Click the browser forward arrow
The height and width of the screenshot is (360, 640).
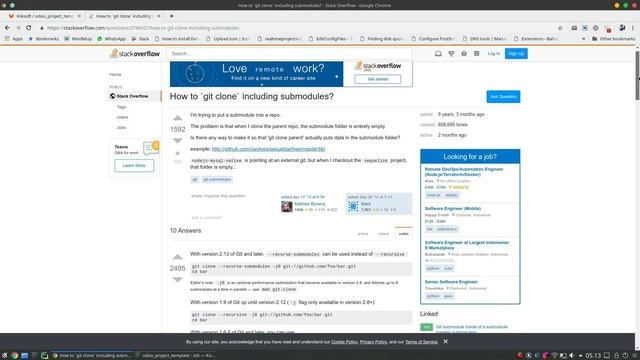point(18,28)
